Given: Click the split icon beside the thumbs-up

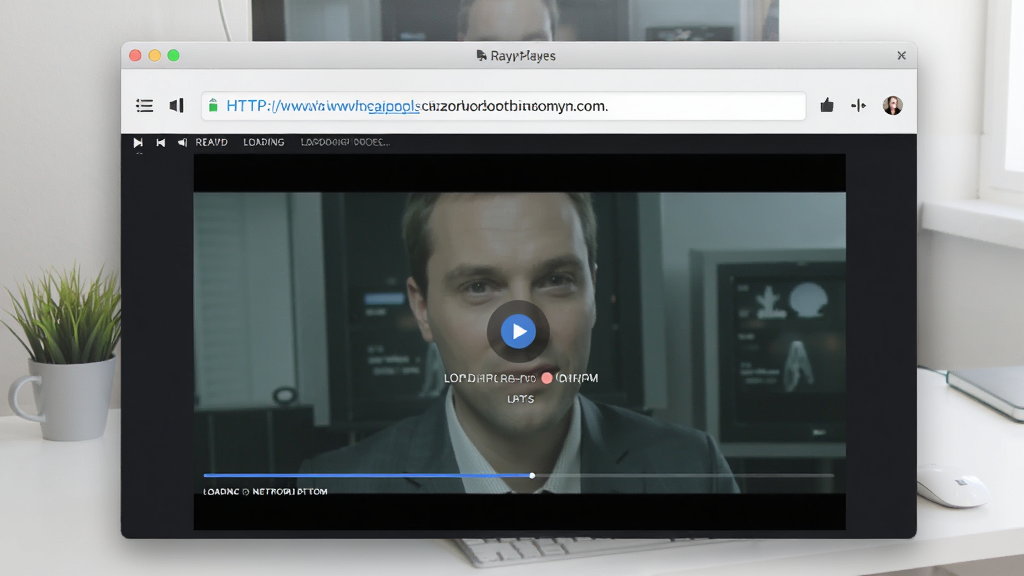Looking at the screenshot, I should coord(858,106).
